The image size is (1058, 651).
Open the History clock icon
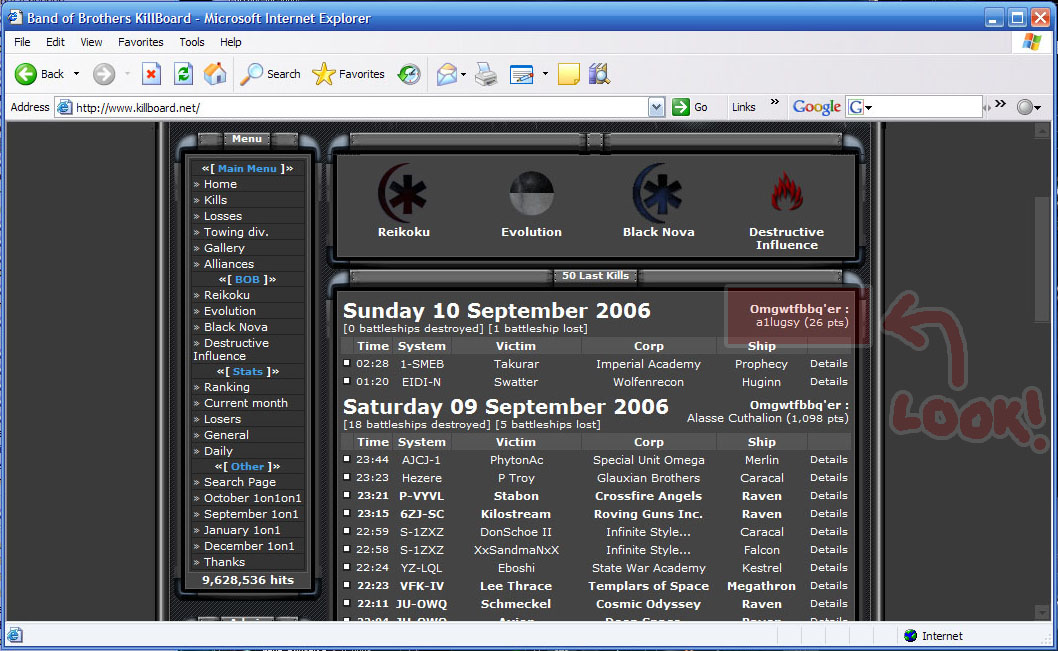(x=409, y=74)
